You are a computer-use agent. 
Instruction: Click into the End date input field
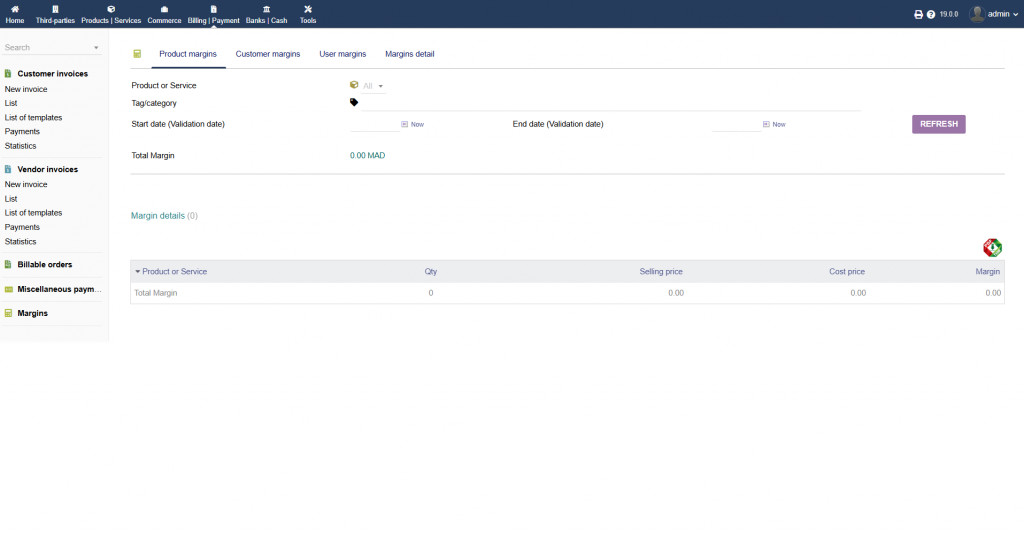735,125
